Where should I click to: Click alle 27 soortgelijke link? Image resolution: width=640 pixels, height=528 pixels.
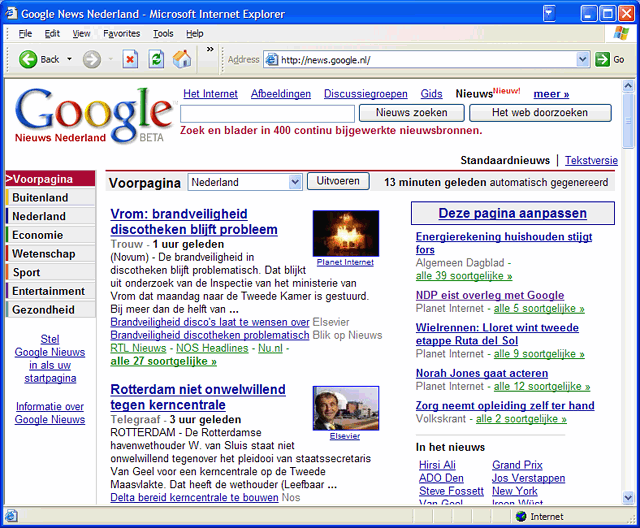coord(163,361)
